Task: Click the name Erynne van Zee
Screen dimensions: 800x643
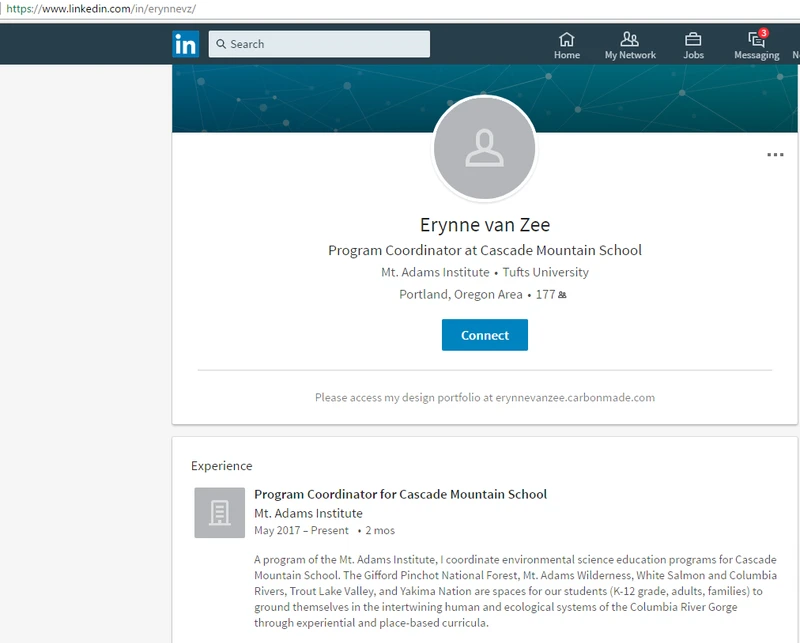Action: click(x=485, y=225)
